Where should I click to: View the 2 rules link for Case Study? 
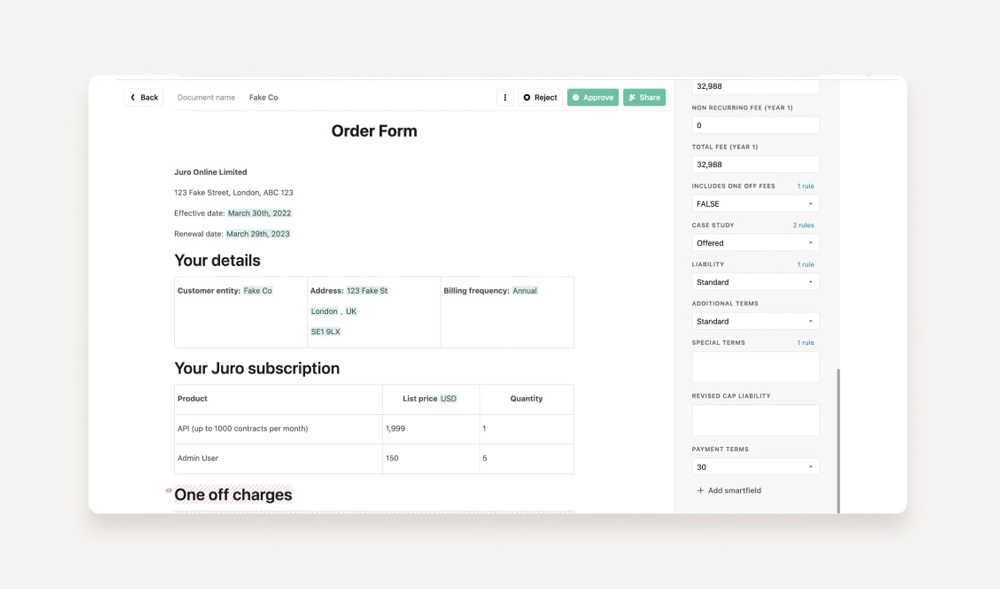[804, 225]
